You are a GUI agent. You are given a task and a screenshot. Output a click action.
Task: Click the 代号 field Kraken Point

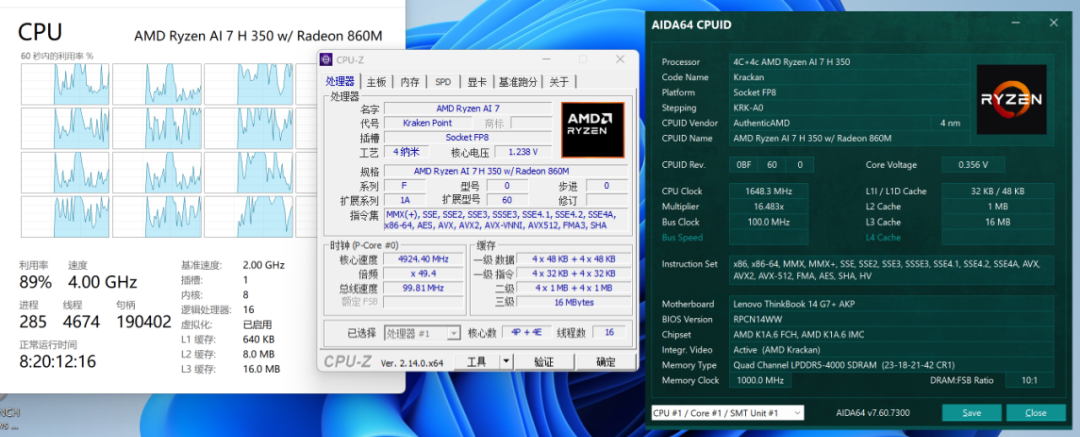click(x=428, y=123)
